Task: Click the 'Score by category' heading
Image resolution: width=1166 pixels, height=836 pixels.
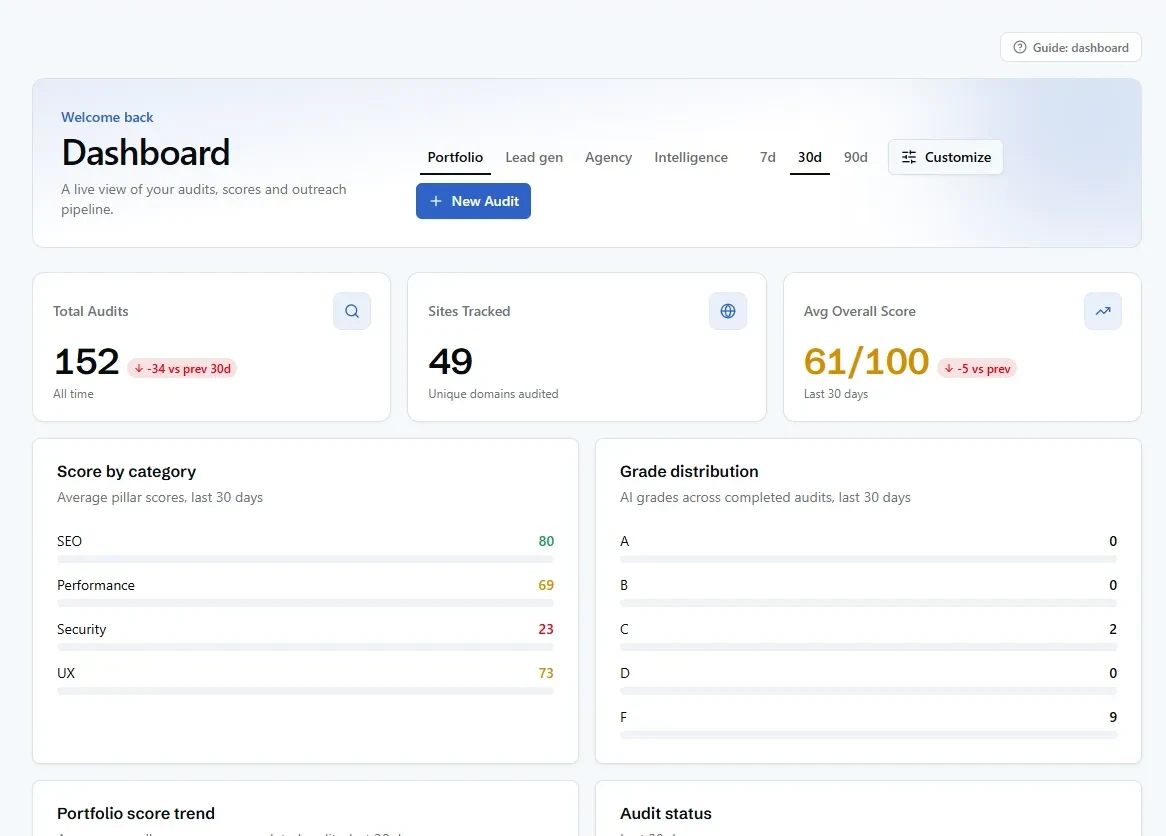Action: 126,471
